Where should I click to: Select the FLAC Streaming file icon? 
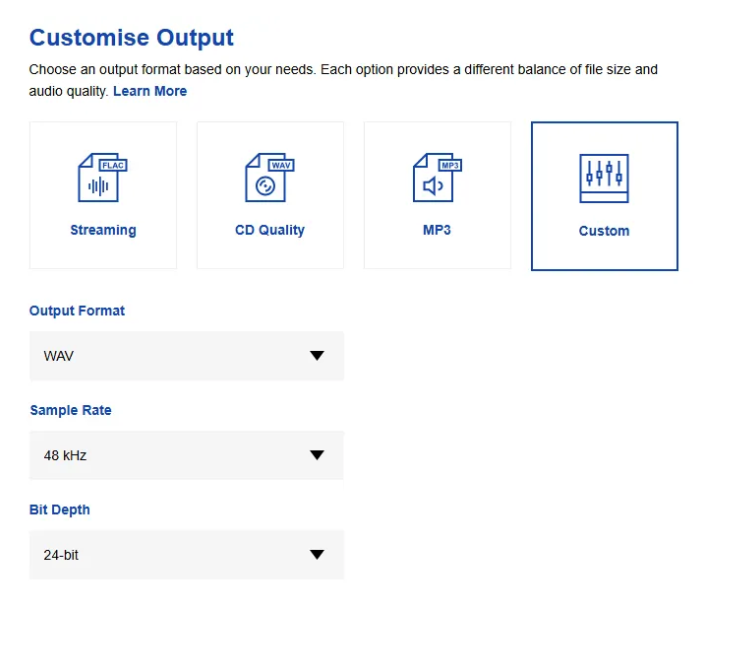pos(102,180)
